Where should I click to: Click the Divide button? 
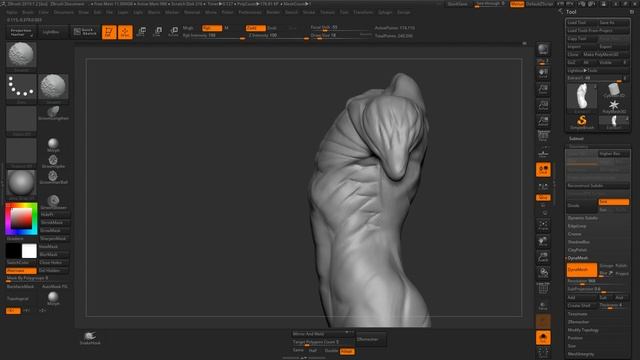[x=582, y=206]
